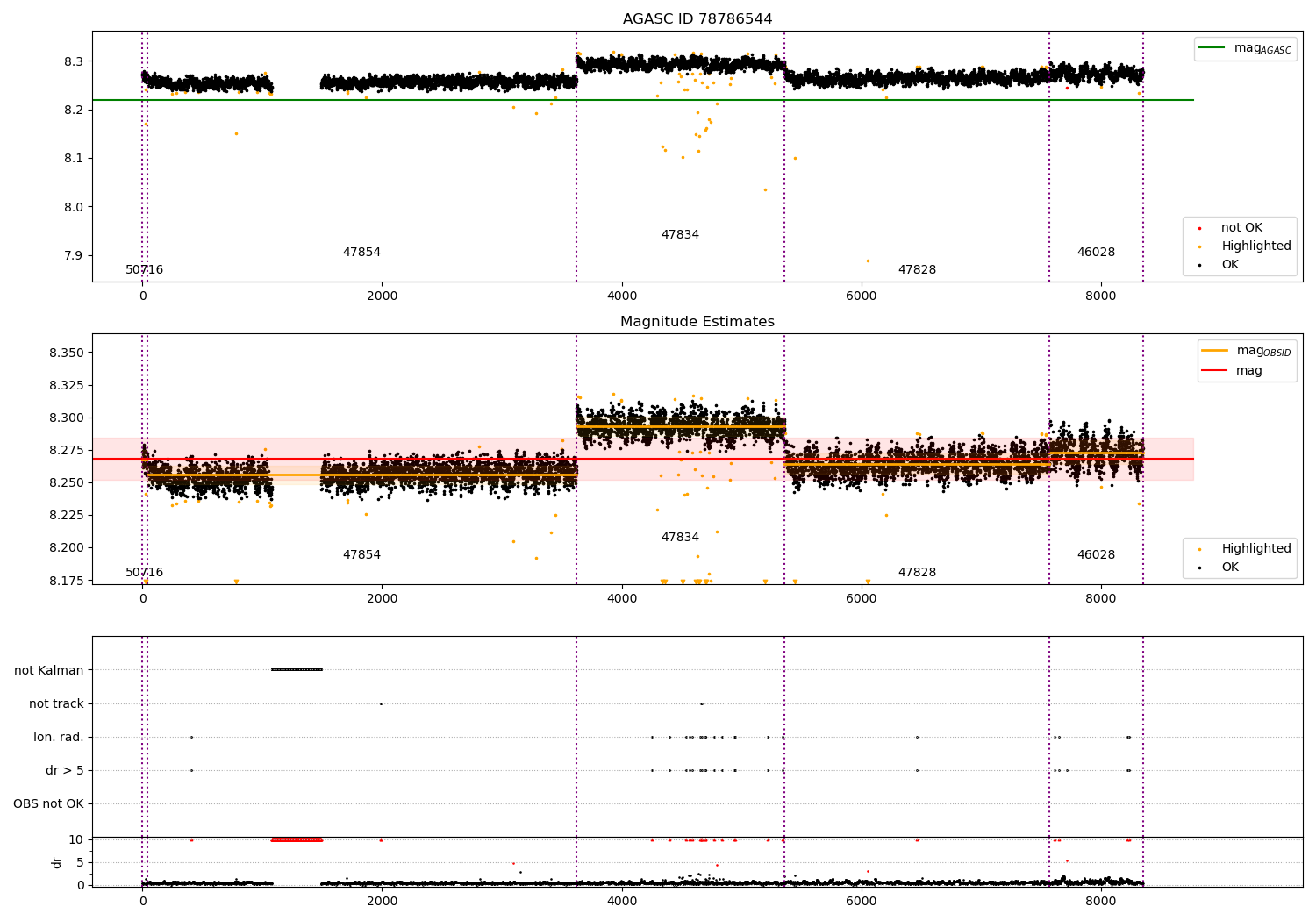1316x921 pixels.
Task: Click the red 'mag' legend entry
Action: (x=1232, y=371)
